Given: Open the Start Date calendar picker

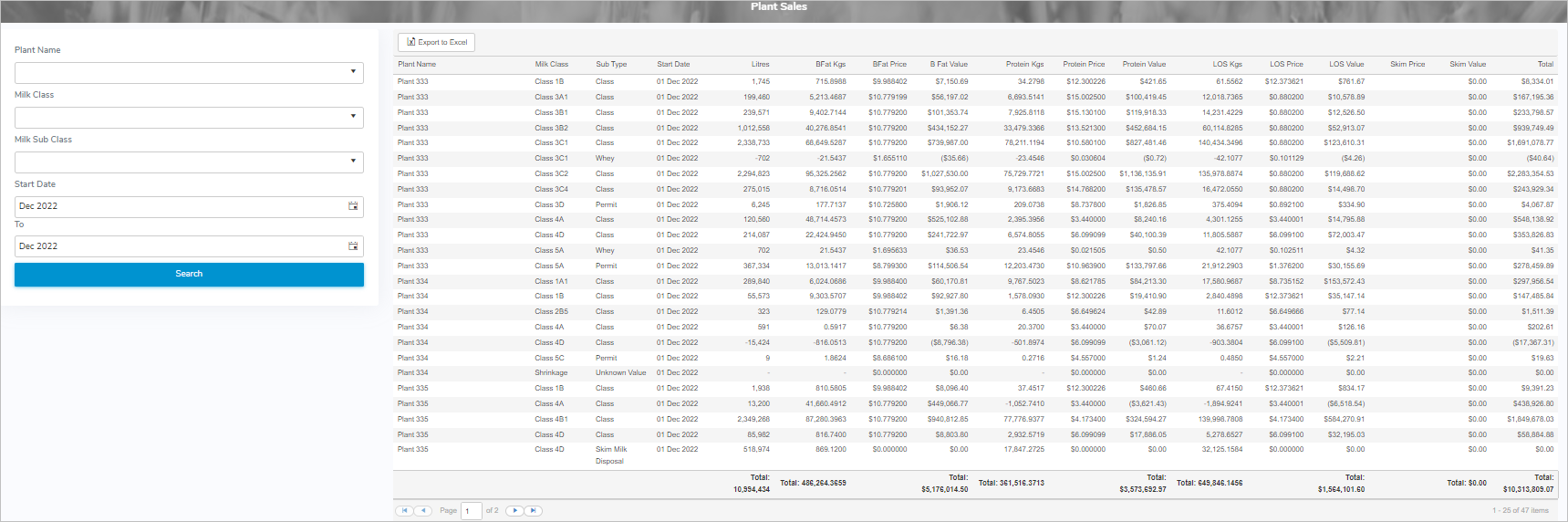Looking at the screenshot, I should pos(353,206).
